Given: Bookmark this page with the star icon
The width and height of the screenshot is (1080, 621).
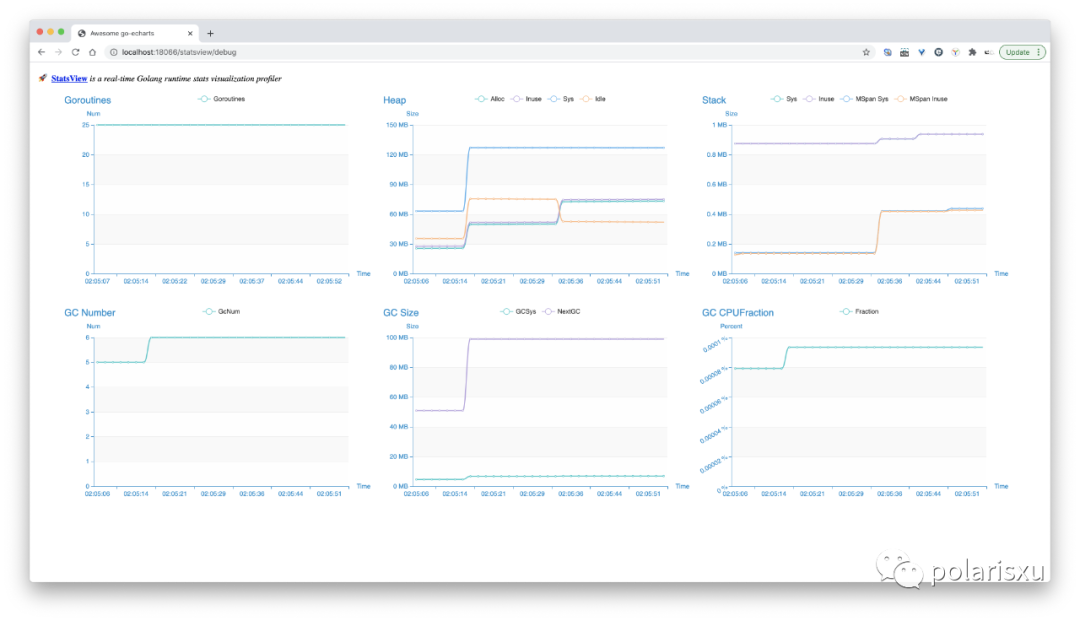Looking at the screenshot, I should tap(866, 52).
